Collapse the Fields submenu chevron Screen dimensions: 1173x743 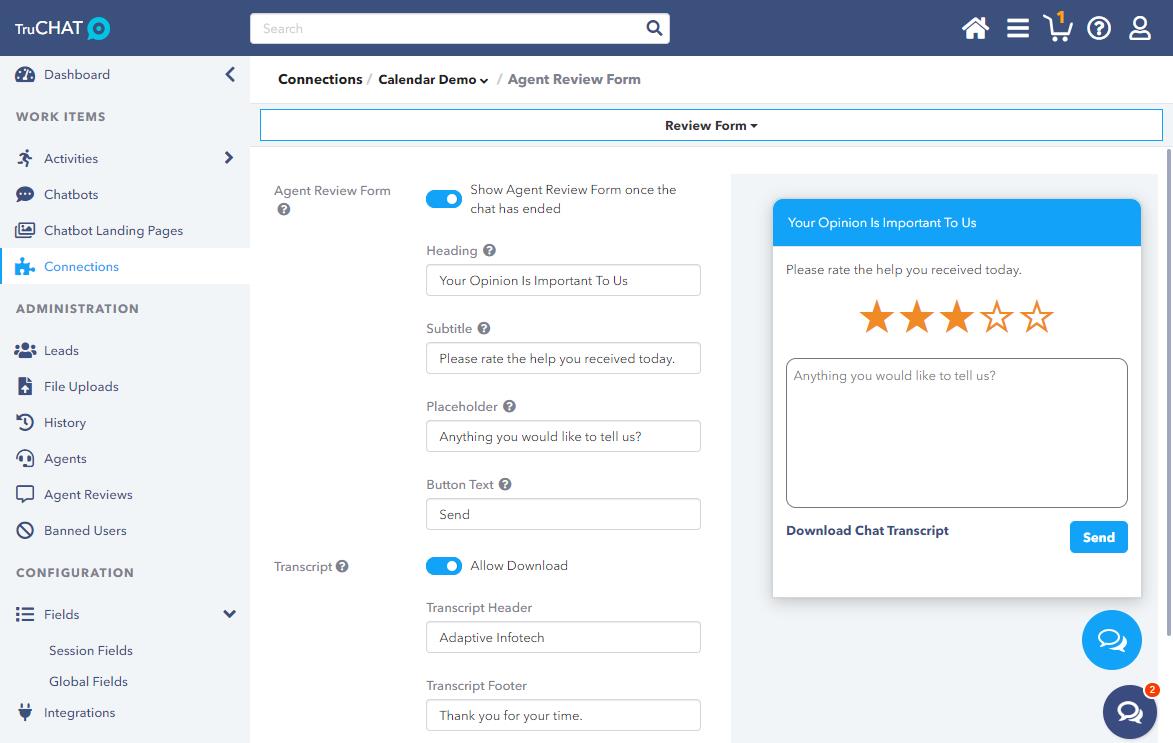[x=230, y=614]
